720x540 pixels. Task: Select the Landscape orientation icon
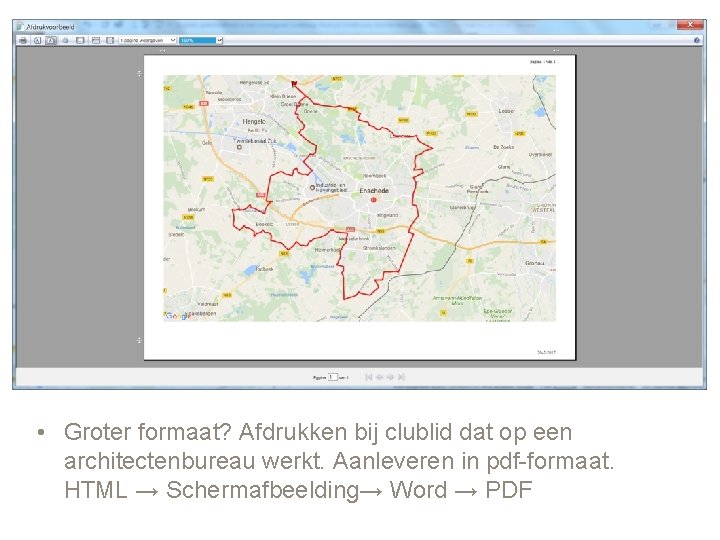pyautogui.click(x=51, y=40)
